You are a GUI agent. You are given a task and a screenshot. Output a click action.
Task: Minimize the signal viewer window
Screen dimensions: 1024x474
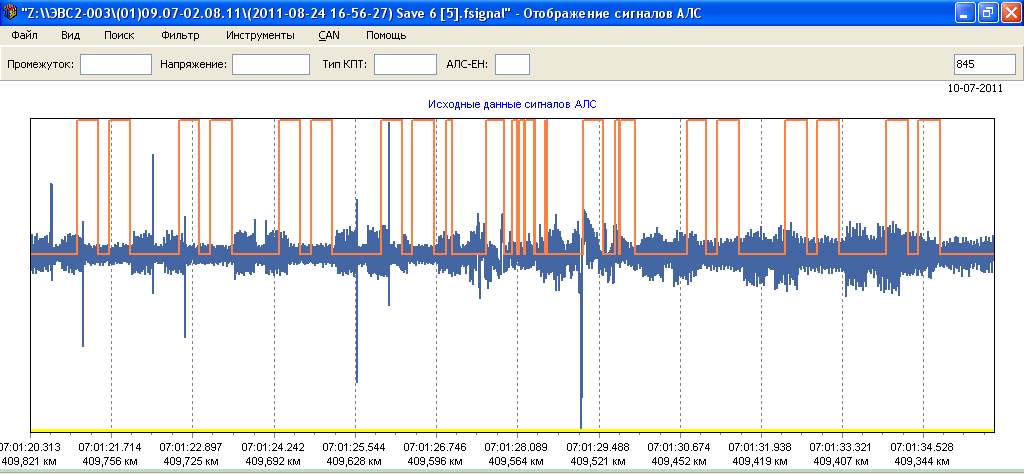tap(964, 12)
